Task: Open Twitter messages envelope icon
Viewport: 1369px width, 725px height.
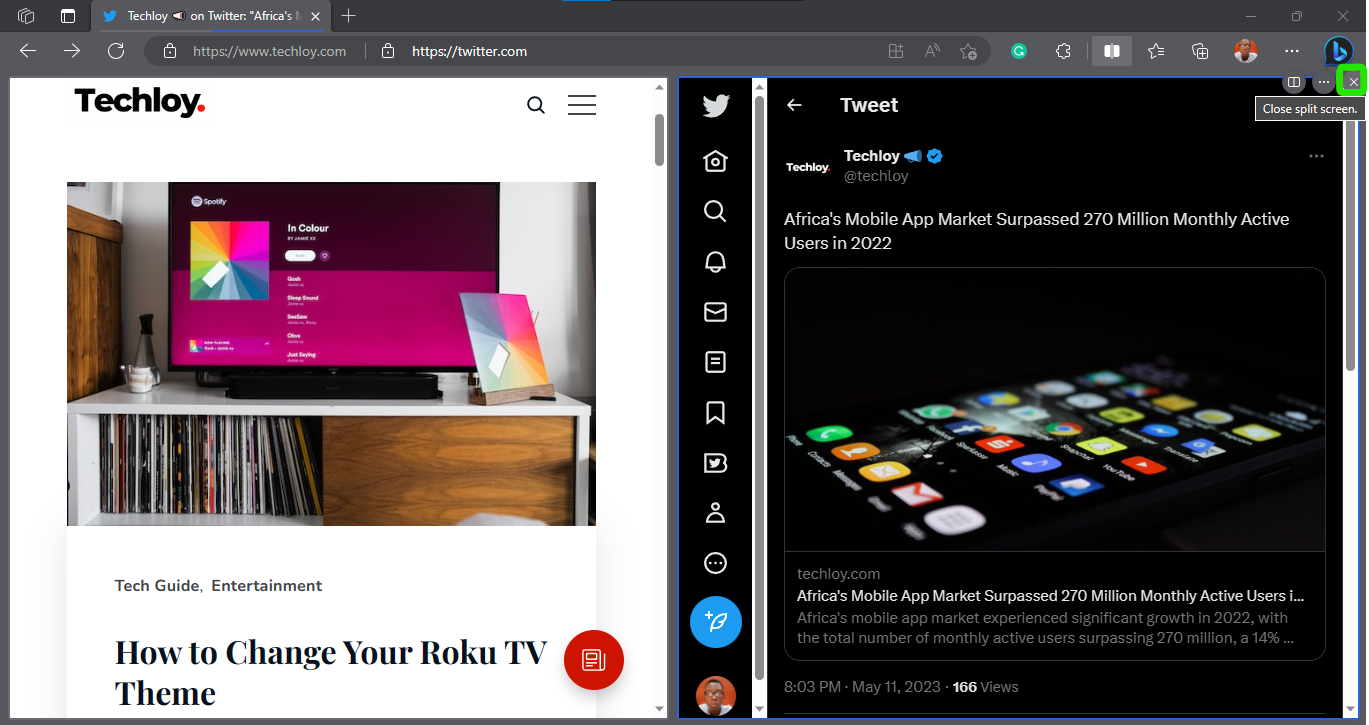Action: pyautogui.click(x=715, y=312)
